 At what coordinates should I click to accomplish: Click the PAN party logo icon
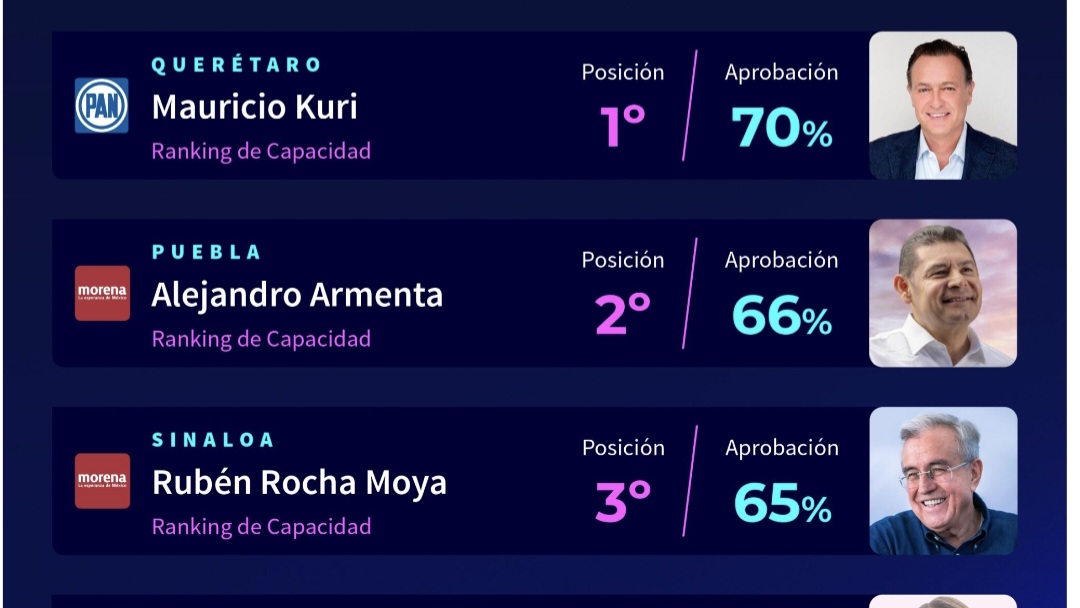click(102, 105)
